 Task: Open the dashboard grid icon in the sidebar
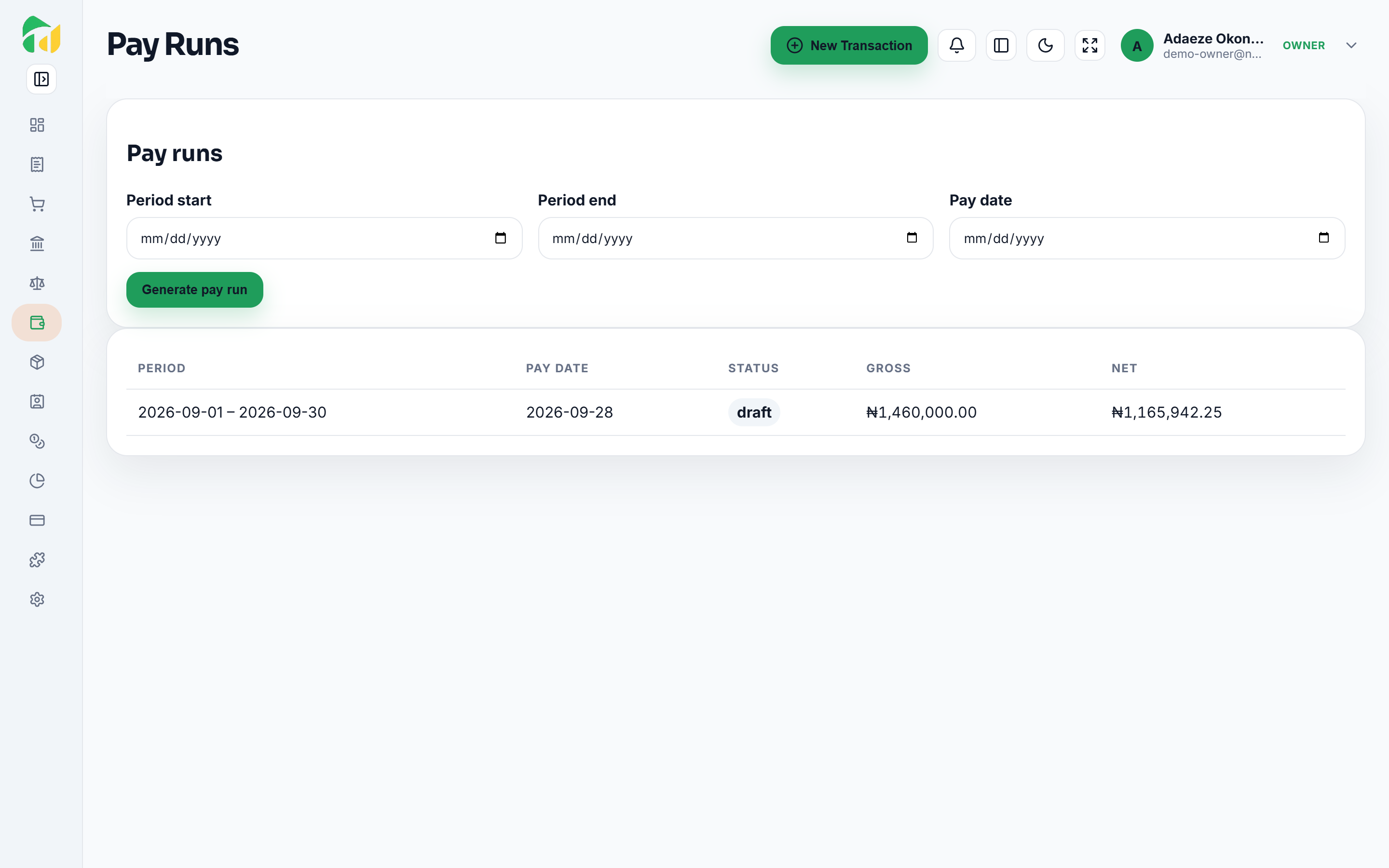click(x=37, y=125)
